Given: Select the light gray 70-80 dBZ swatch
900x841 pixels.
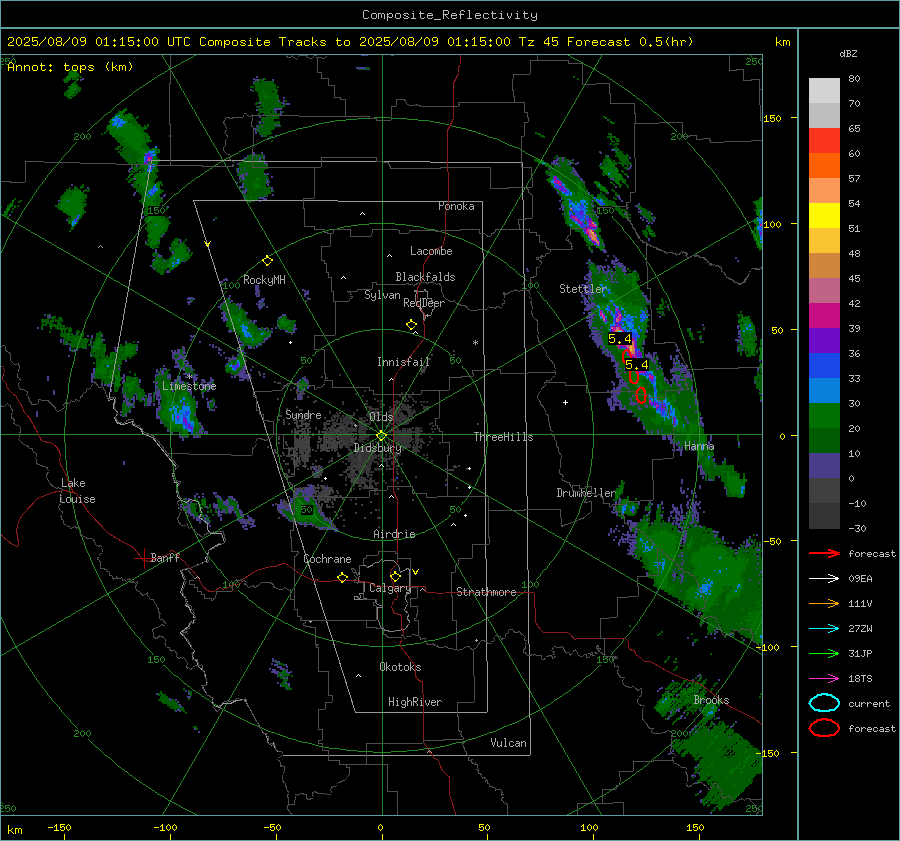Looking at the screenshot, I should click(x=824, y=90).
